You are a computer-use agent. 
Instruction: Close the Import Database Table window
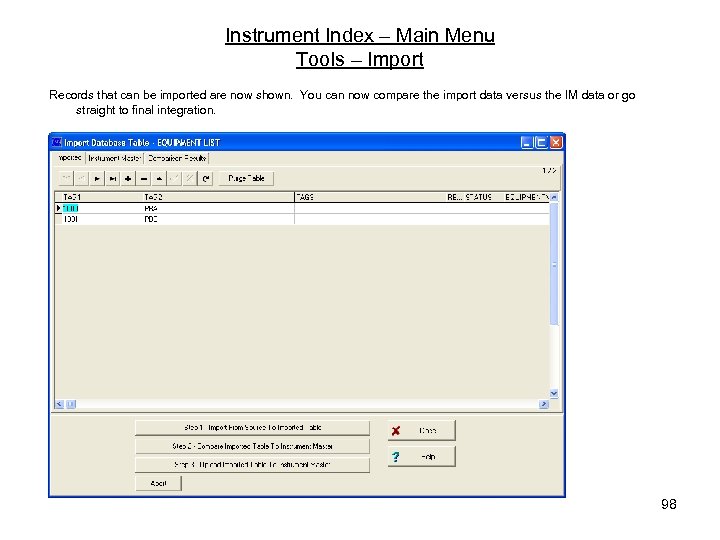point(556,142)
